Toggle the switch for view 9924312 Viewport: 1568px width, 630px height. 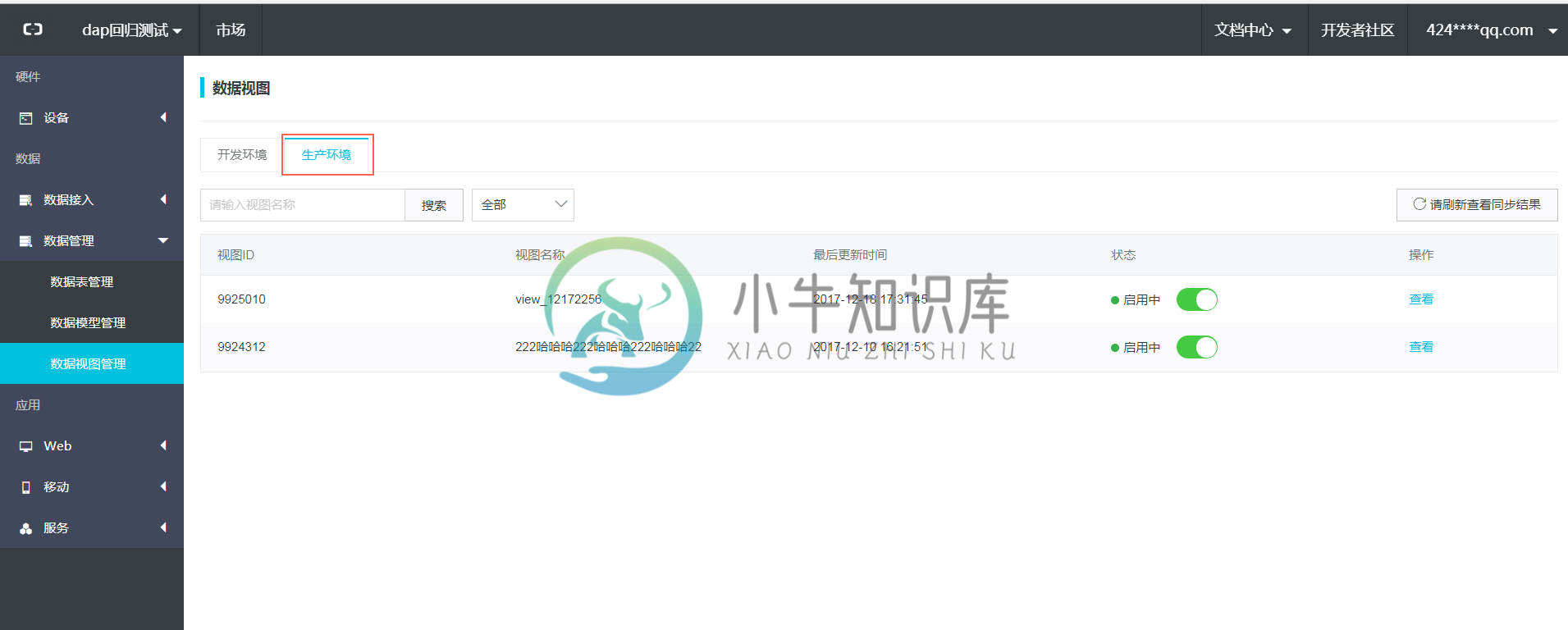click(x=1196, y=347)
